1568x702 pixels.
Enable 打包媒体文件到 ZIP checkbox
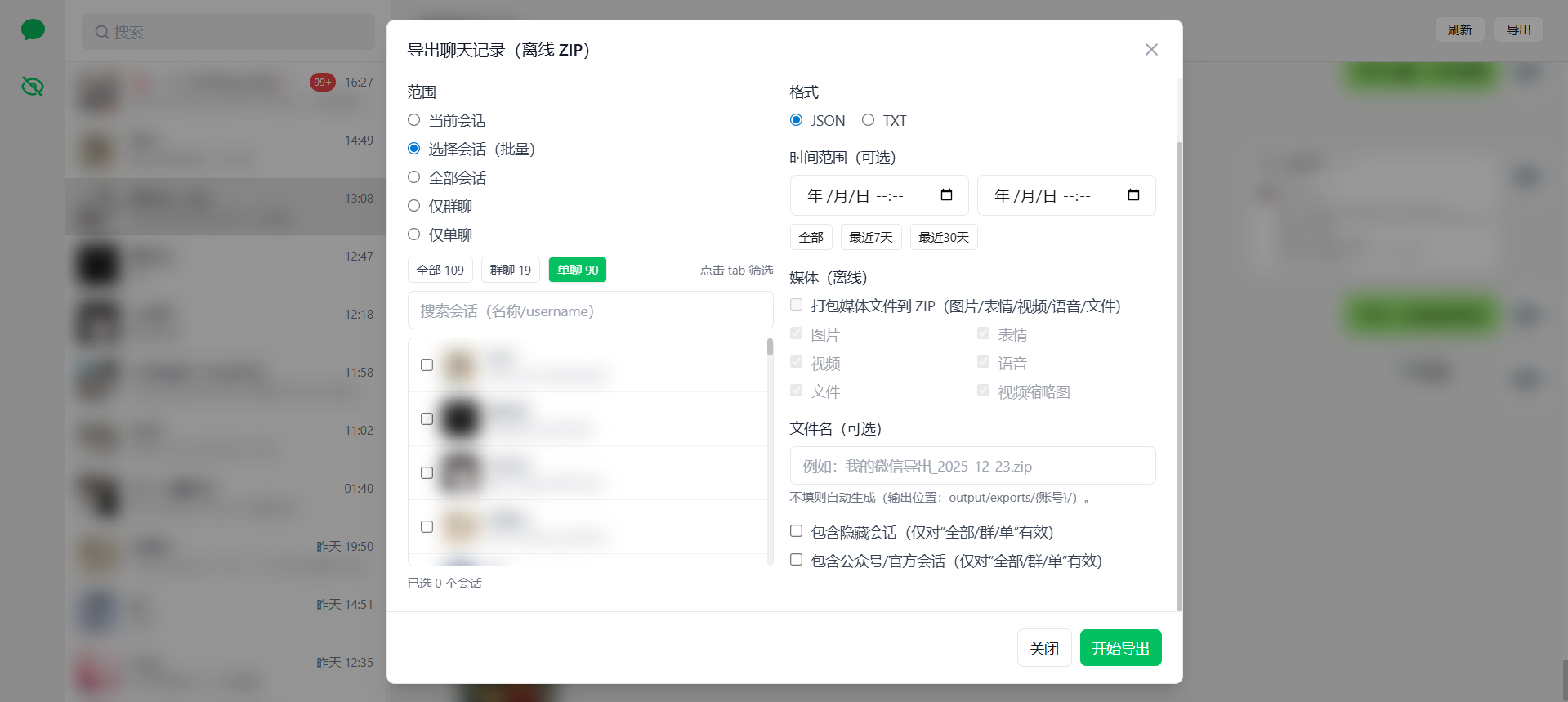[796, 306]
